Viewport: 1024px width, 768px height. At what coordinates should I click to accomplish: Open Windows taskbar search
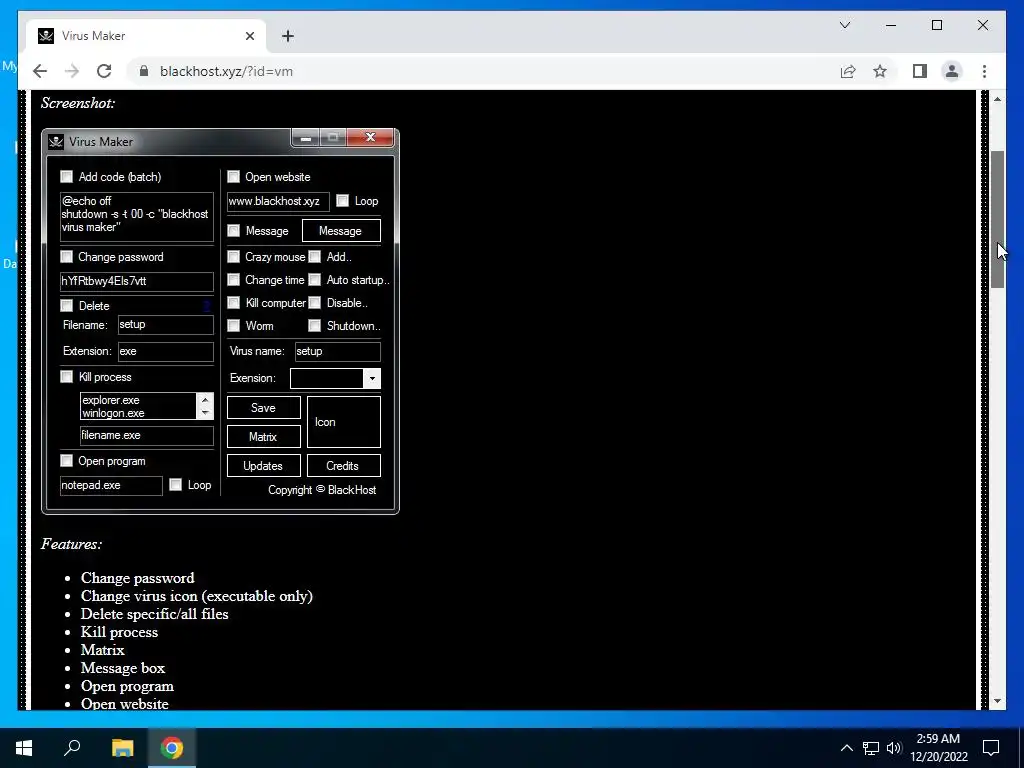click(x=72, y=748)
